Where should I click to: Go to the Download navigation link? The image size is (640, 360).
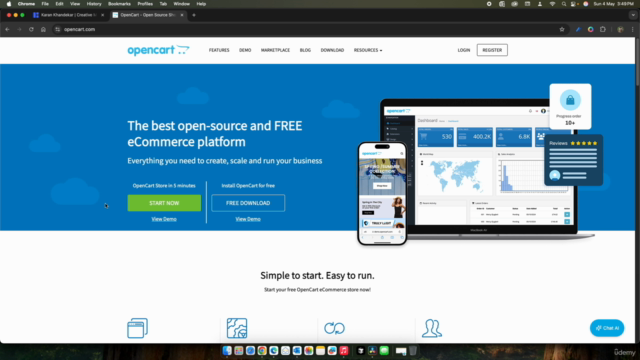pos(332,50)
